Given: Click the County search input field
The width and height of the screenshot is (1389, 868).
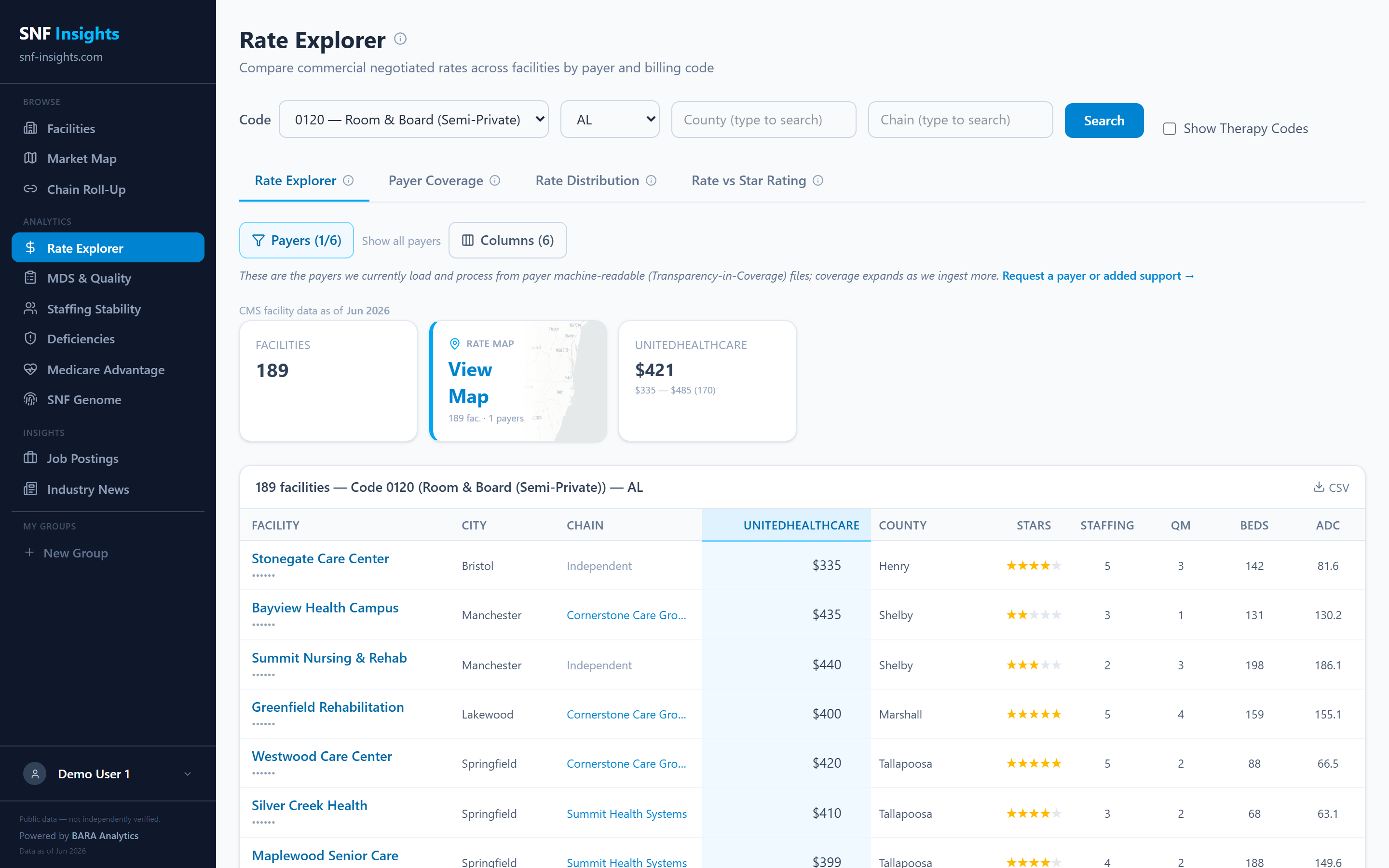Looking at the screenshot, I should point(763,120).
